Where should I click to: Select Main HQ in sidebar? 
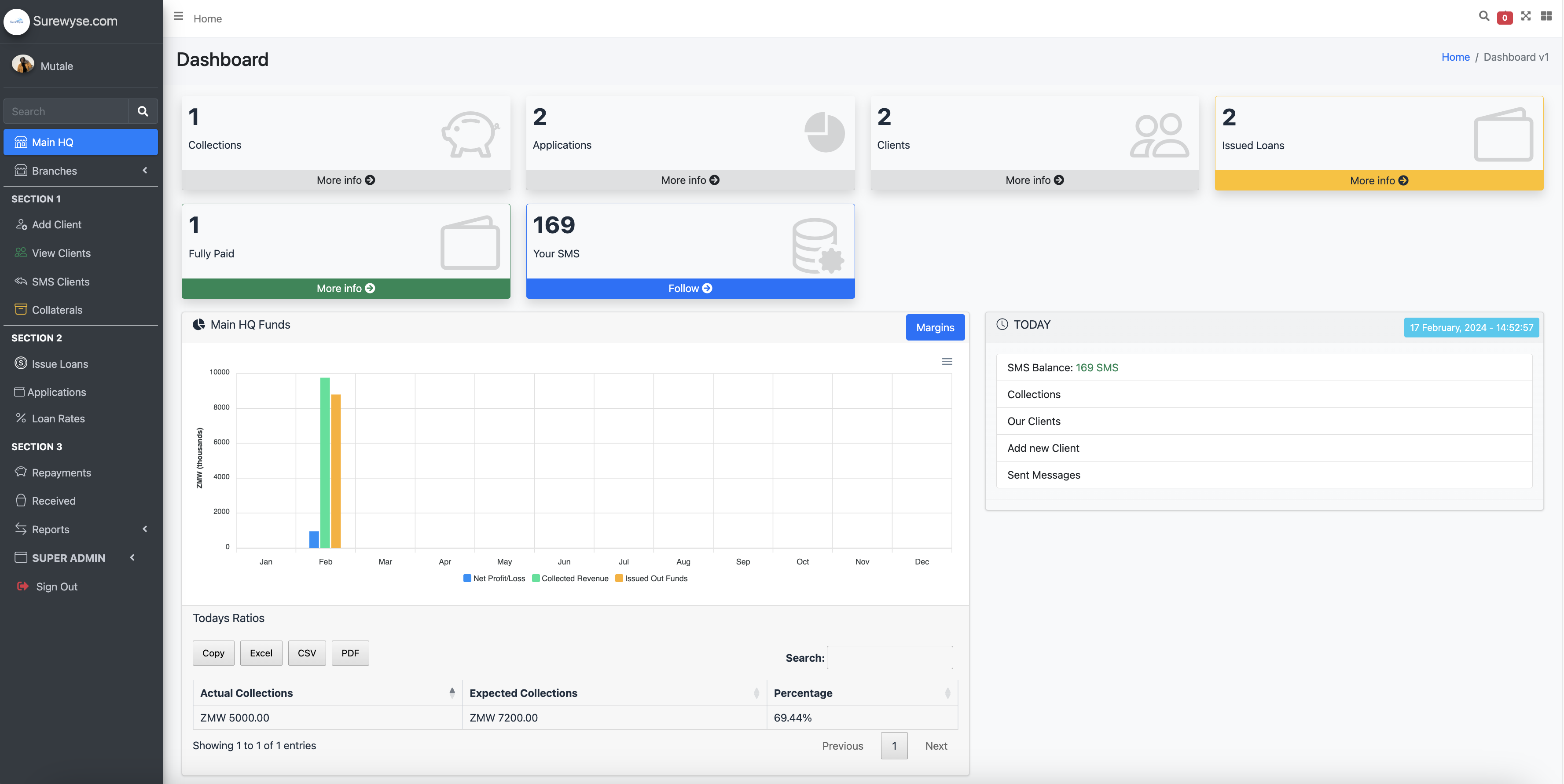(x=81, y=142)
